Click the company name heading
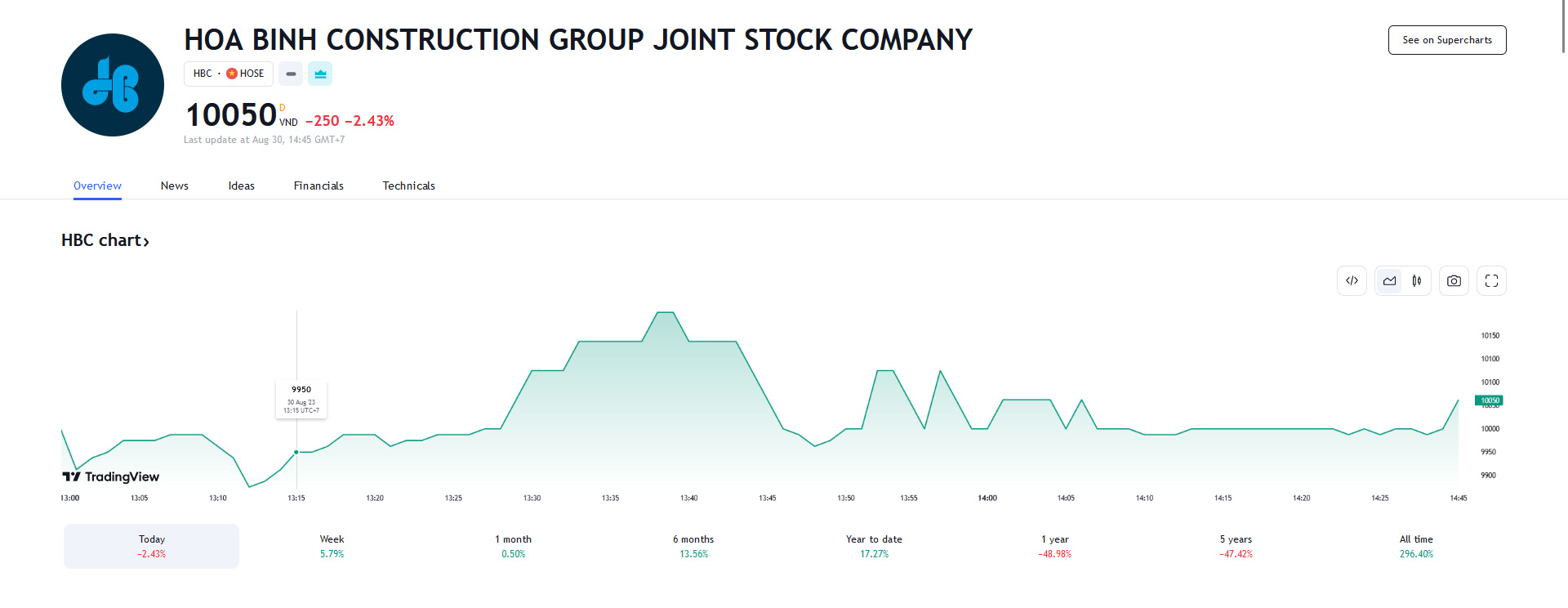Viewport: 1568px width, 608px height. click(578, 39)
